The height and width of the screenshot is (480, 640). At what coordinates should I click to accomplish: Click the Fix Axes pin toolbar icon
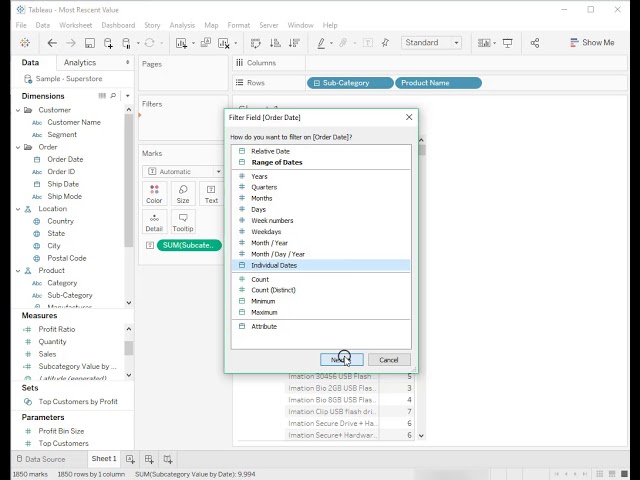(x=385, y=43)
